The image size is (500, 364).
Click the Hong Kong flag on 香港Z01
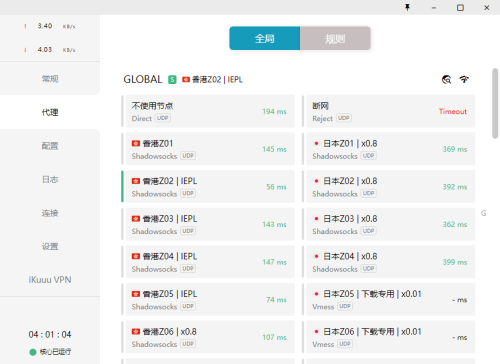tap(136, 143)
